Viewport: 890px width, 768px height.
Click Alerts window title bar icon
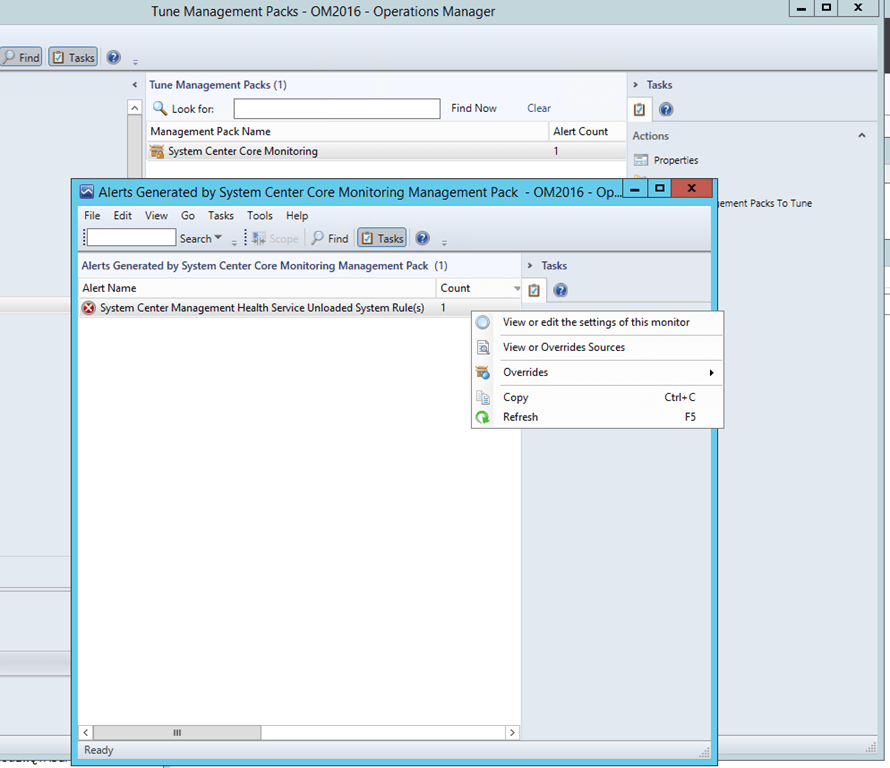(x=86, y=192)
